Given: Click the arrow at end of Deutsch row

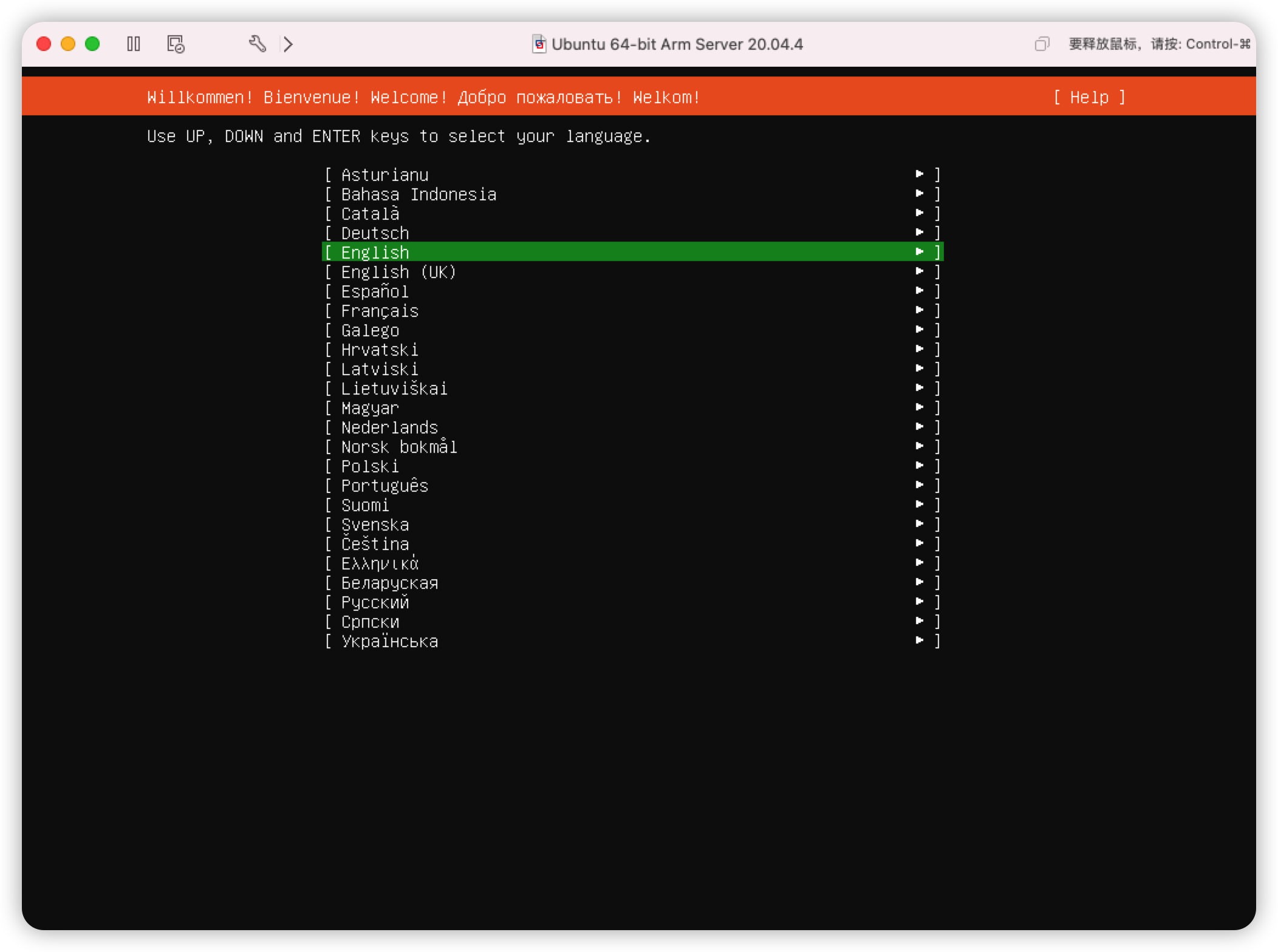Looking at the screenshot, I should point(920,233).
